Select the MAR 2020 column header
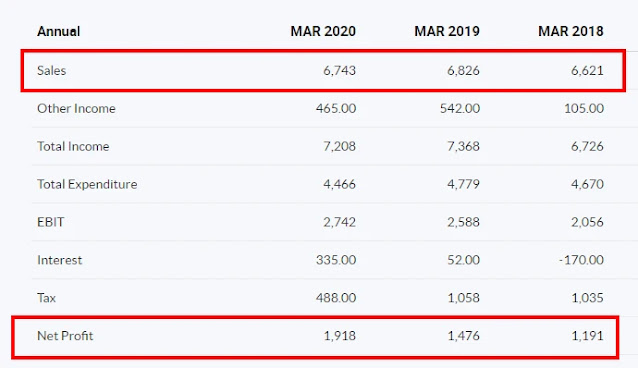Screen dimensions: 638x368 click(x=323, y=31)
